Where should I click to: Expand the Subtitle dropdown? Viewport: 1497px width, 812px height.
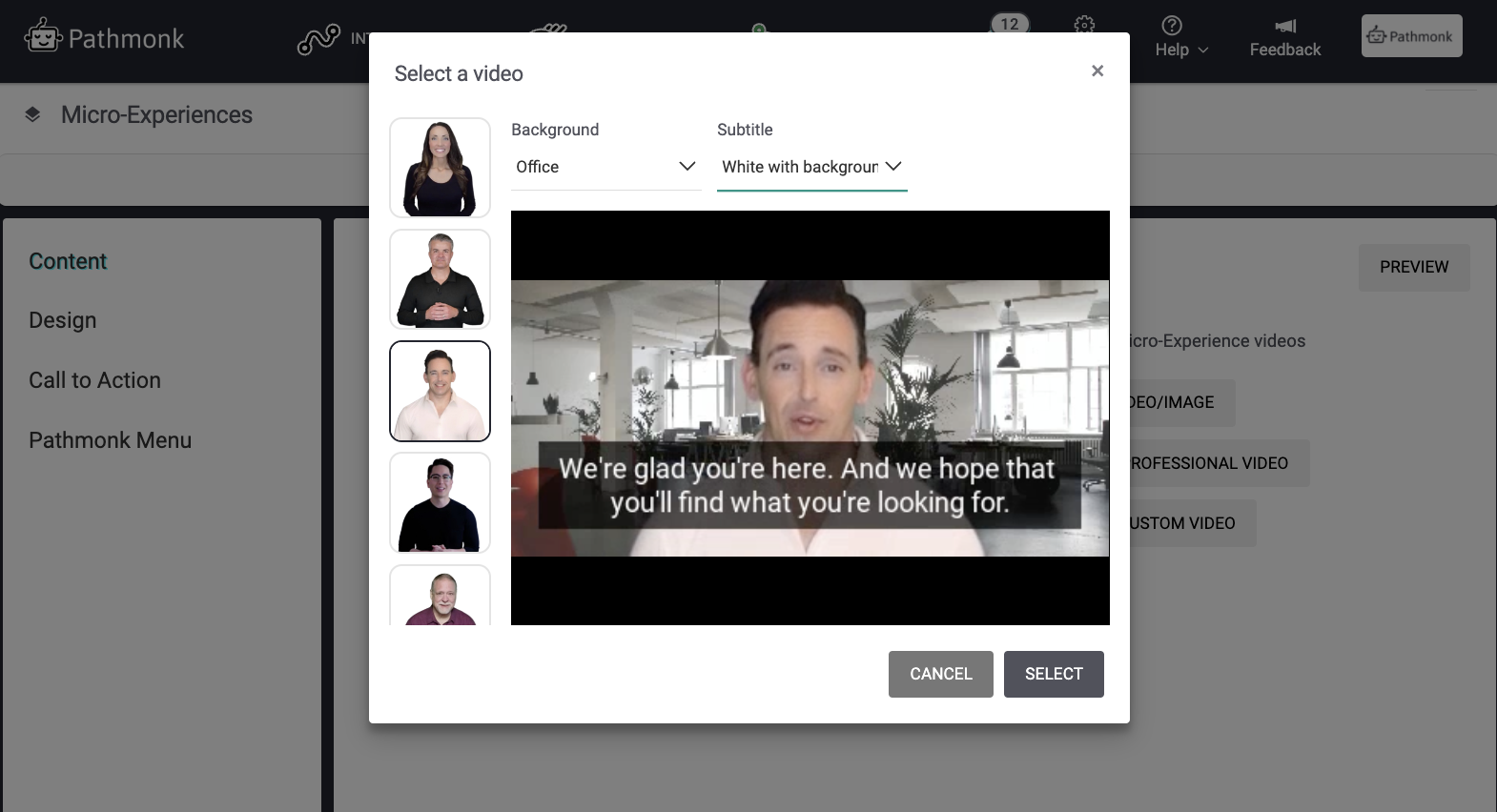[x=811, y=167]
